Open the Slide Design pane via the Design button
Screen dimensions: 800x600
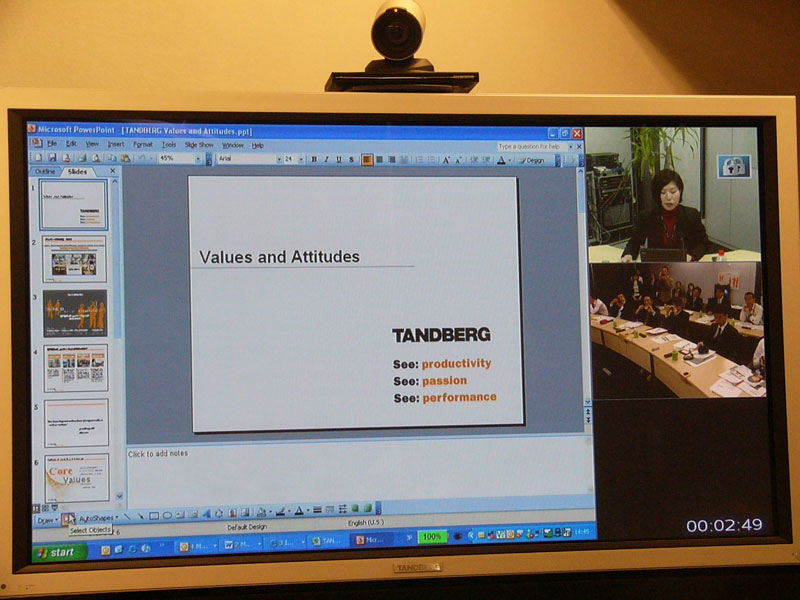(531, 160)
